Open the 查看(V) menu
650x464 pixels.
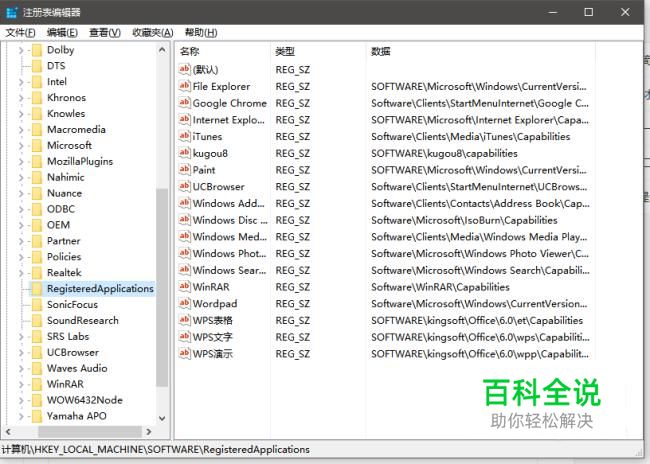(x=105, y=33)
